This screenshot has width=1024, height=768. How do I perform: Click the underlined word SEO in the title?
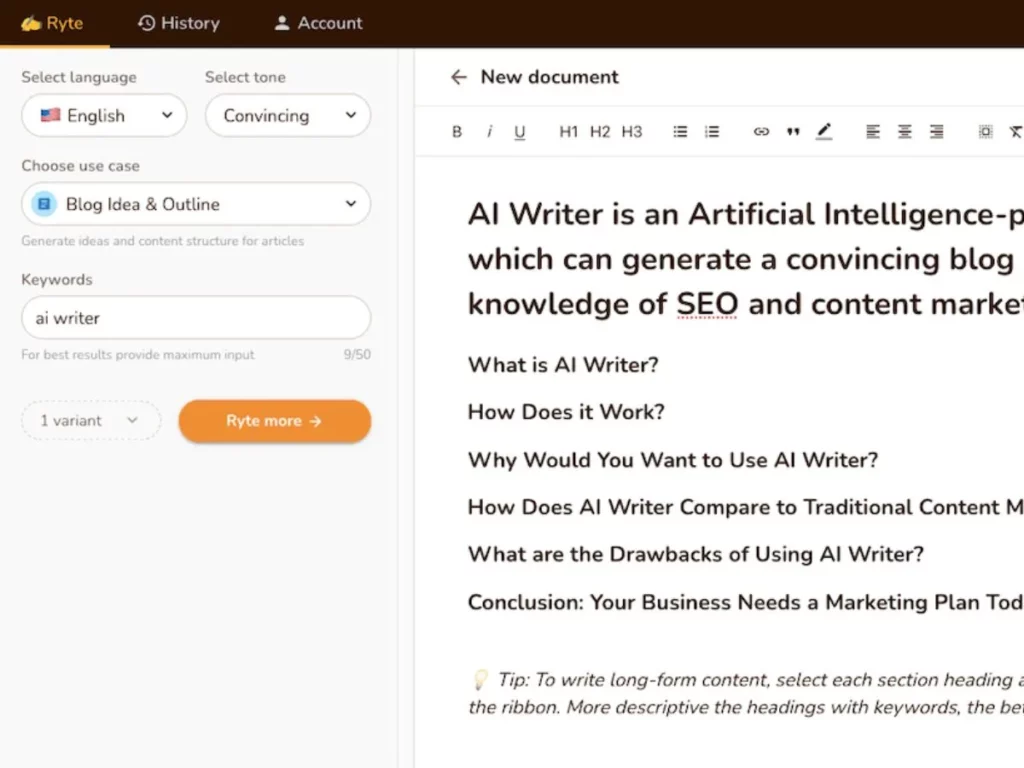(707, 304)
